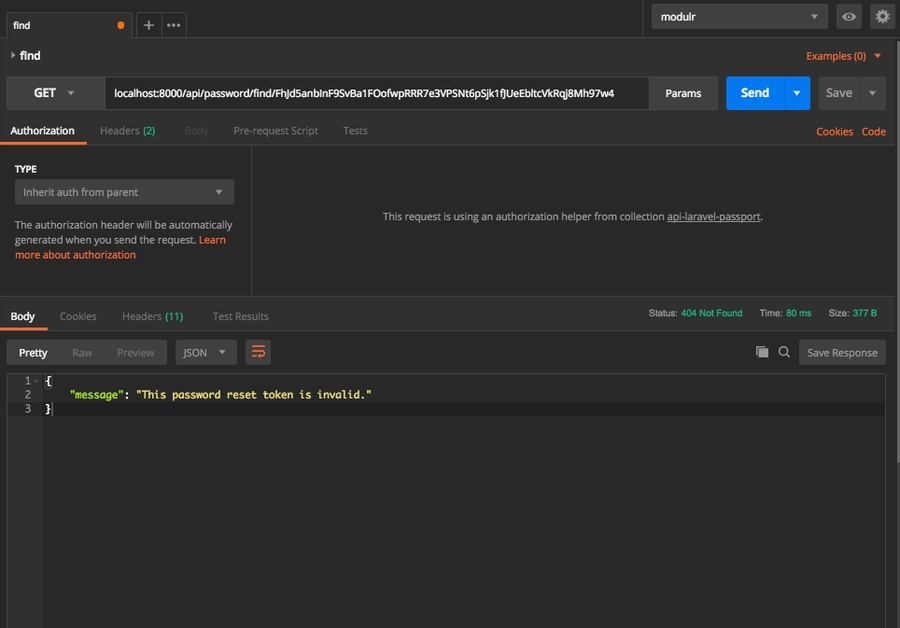Expand the JSON format dropdown

(x=206, y=352)
